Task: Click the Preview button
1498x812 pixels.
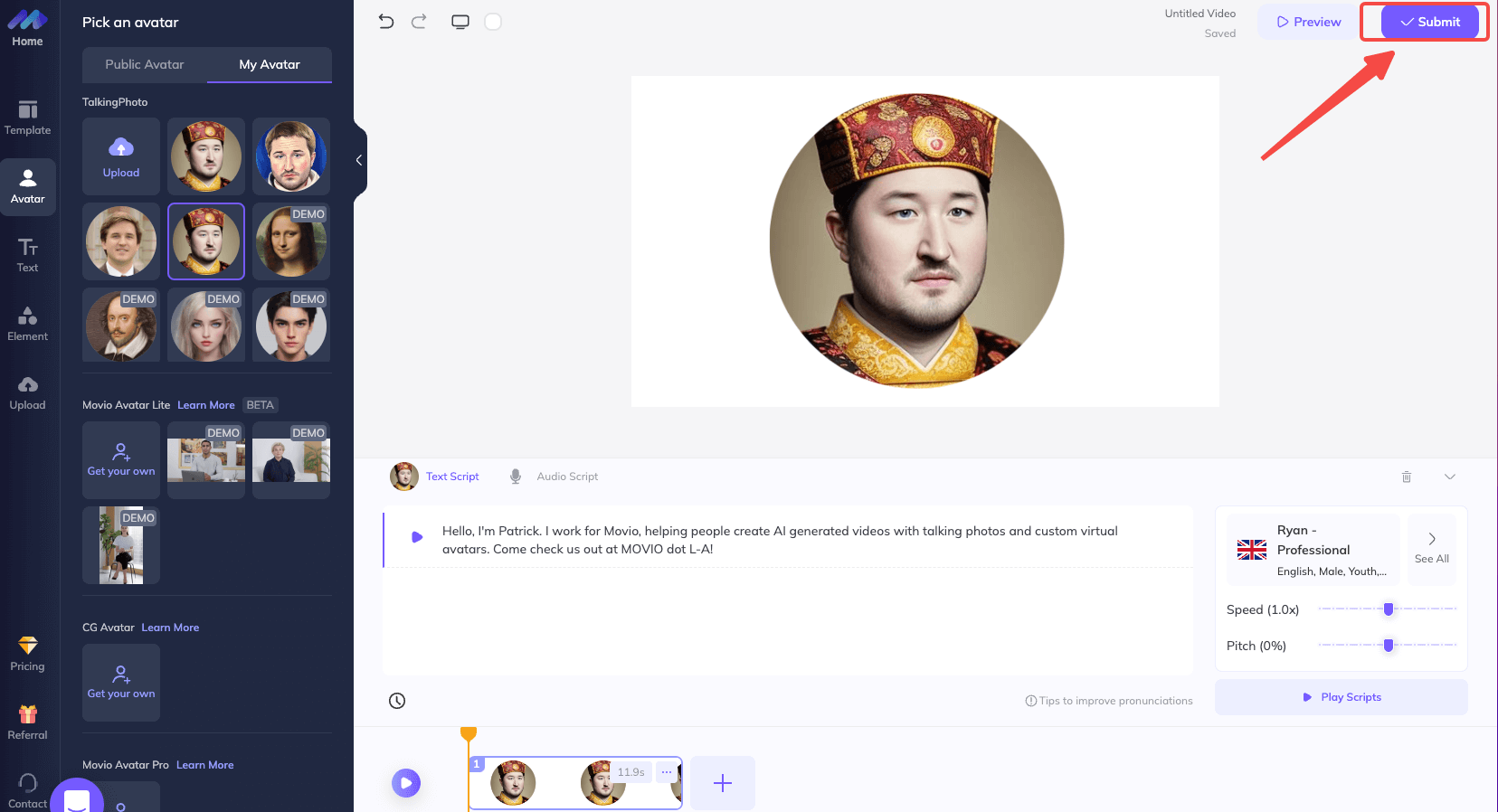Action: click(x=1308, y=22)
